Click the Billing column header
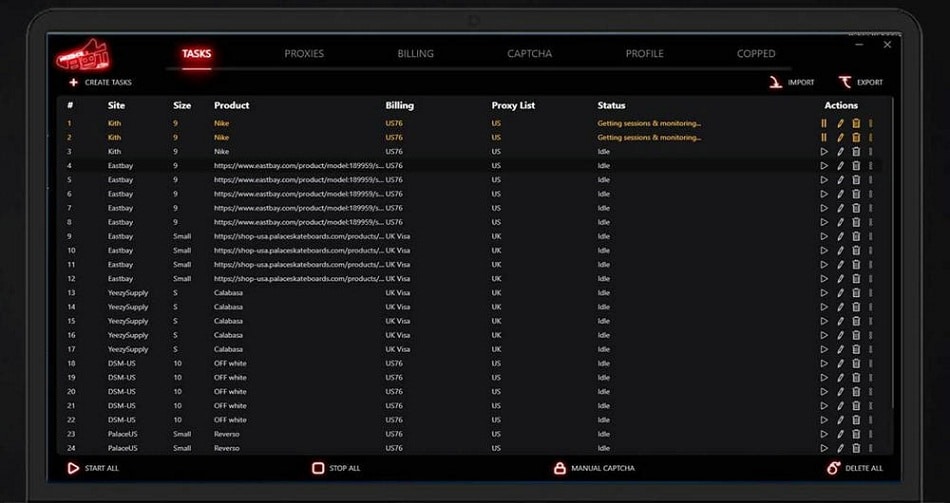This screenshot has height=503, width=950. (400, 105)
